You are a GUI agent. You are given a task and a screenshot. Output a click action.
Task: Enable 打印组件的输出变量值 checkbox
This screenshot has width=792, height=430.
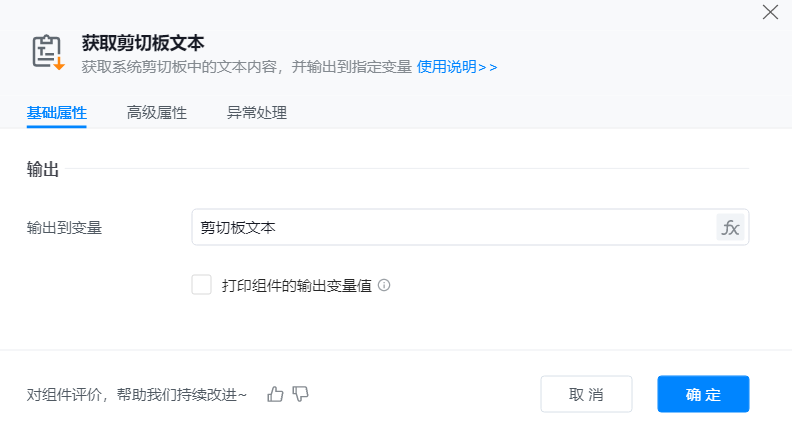[x=201, y=285]
